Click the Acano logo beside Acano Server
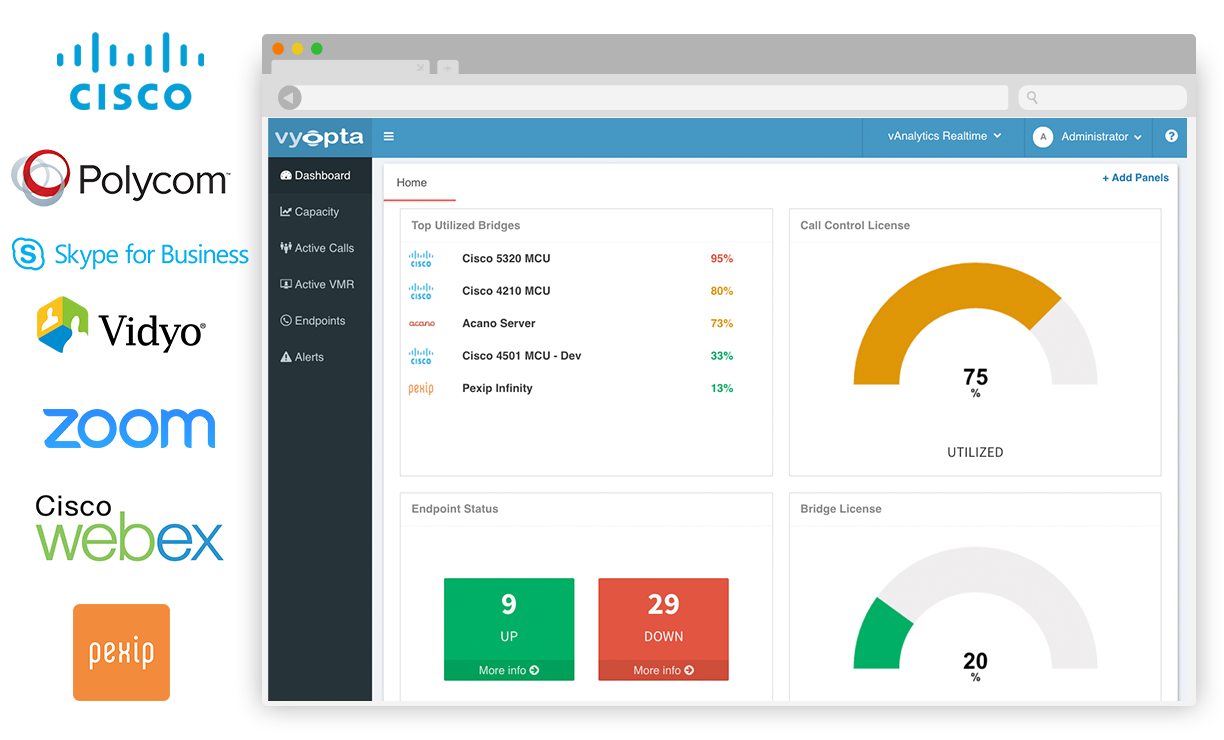The image size is (1224, 740). (x=422, y=324)
